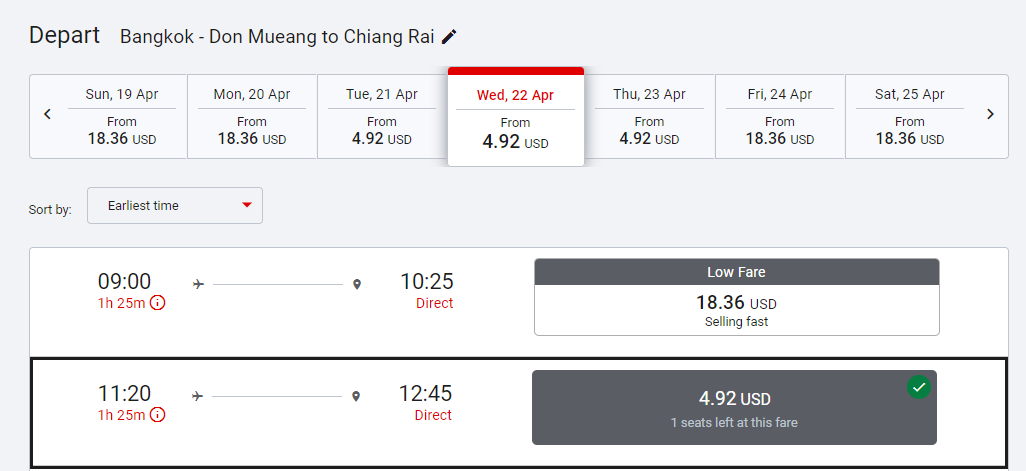Click green checkmark on selected 4.92 fare

pos(918,387)
